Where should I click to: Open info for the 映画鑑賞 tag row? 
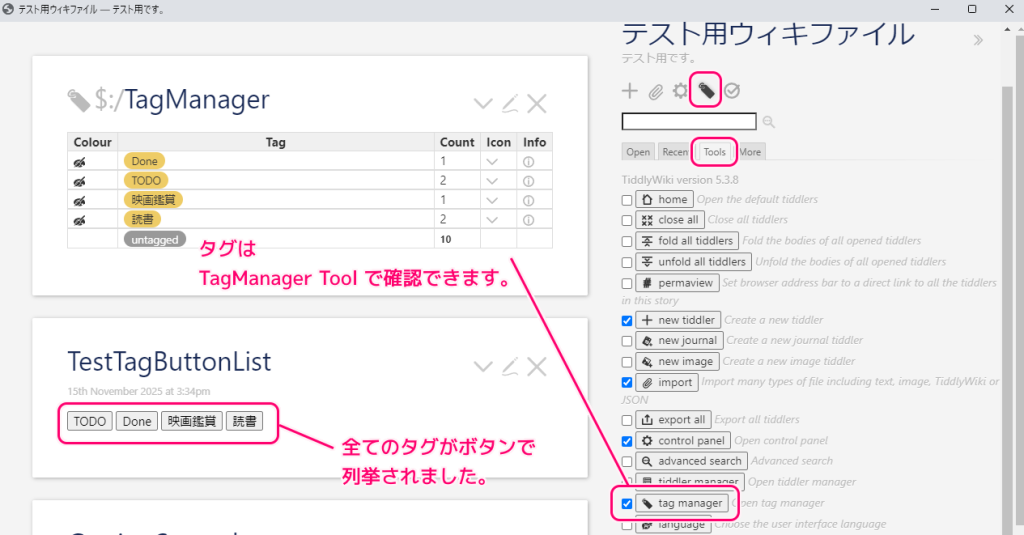point(528,201)
